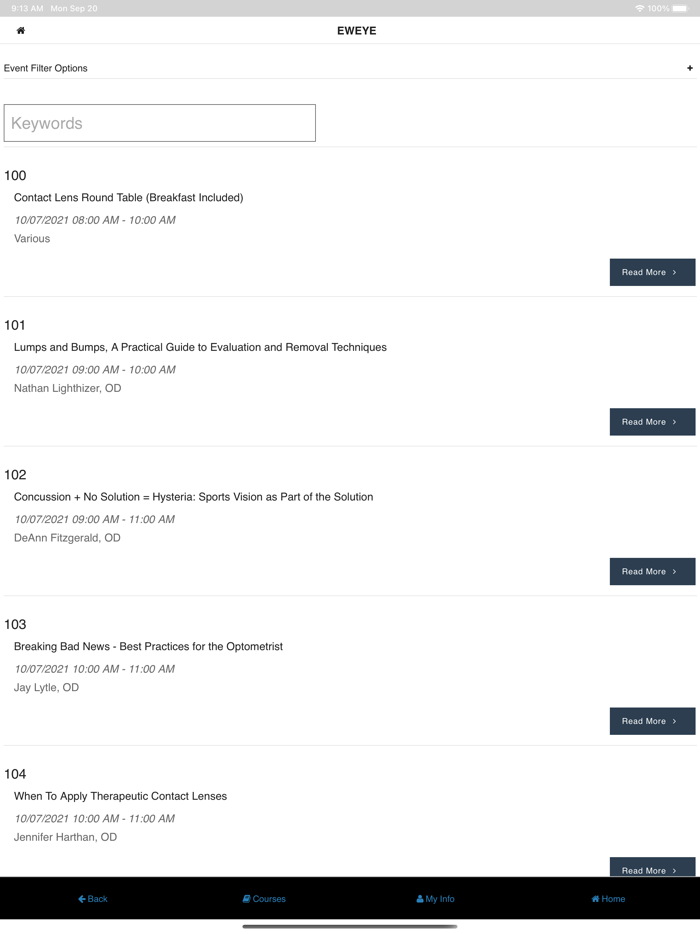700x934 pixels.
Task: Read more on Therapeutic Contact Lenses course
Action: (652, 868)
